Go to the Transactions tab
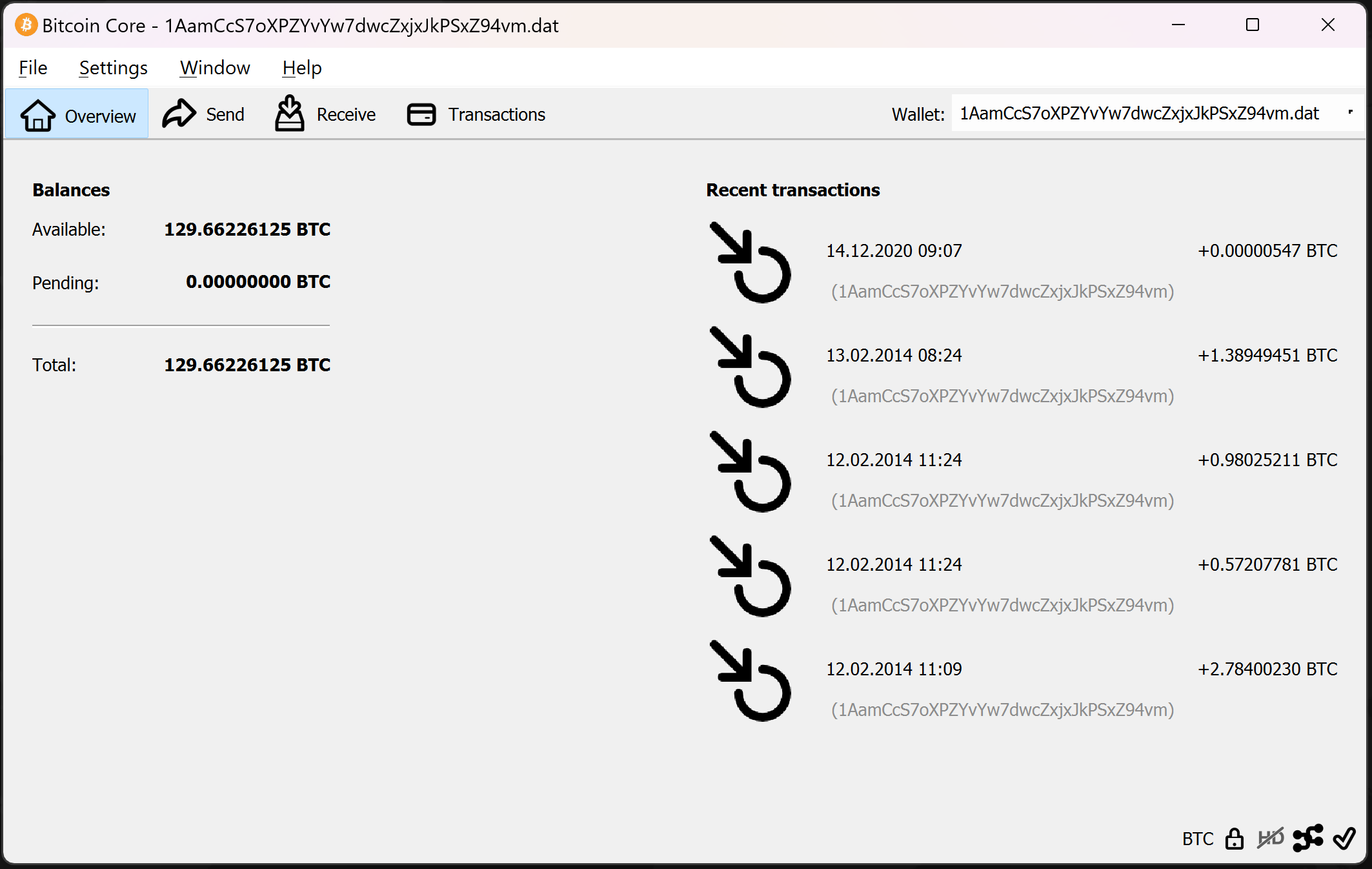This screenshot has height=869, width=1372. [476, 114]
